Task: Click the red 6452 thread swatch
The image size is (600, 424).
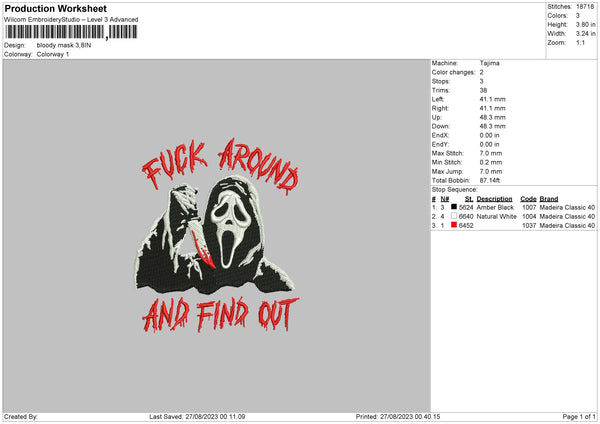Action: (x=454, y=225)
